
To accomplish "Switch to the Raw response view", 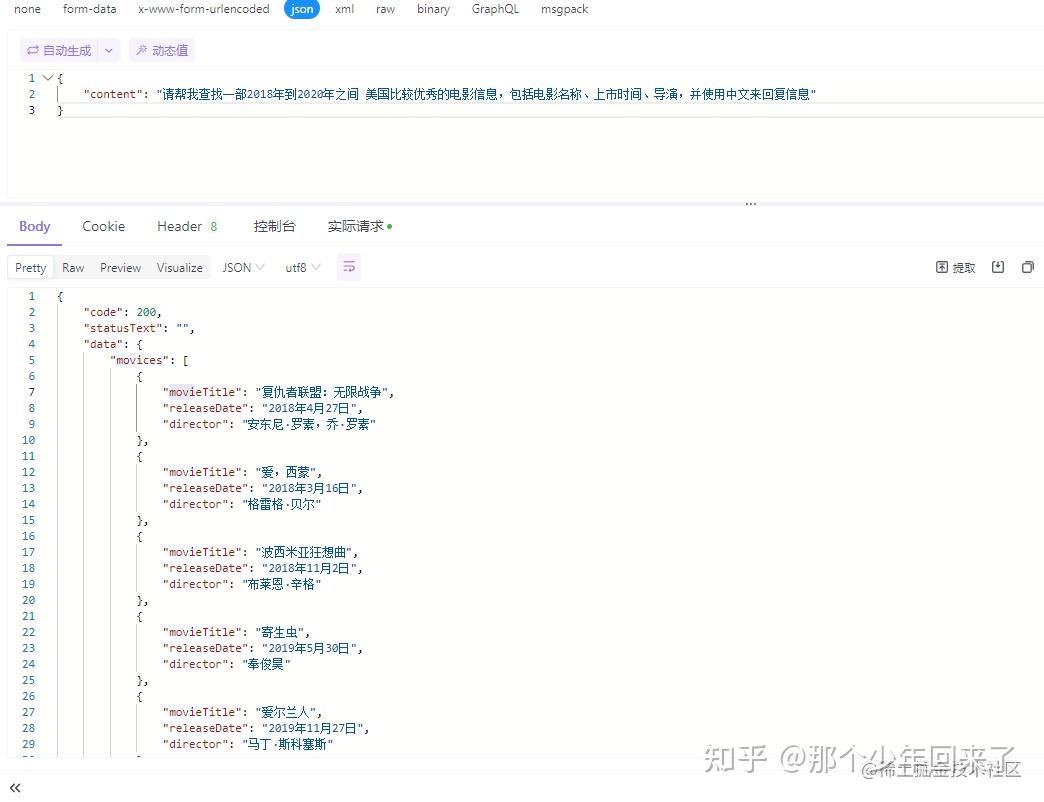I will pos(72,267).
